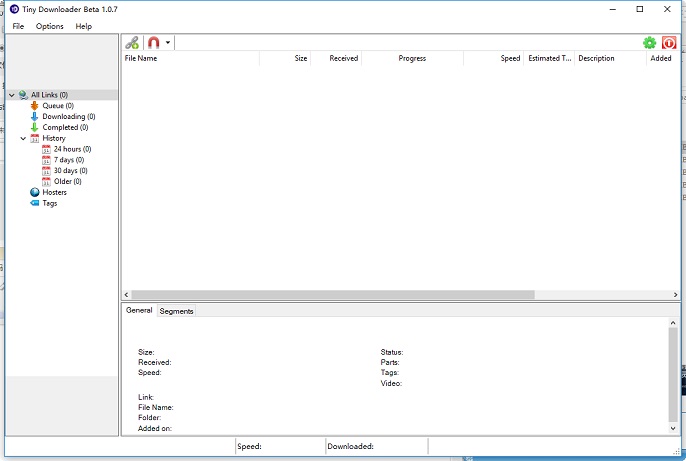This screenshot has width=686, height=461.
Task: Click the green Completed arrow icon
Action: click(x=35, y=127)
